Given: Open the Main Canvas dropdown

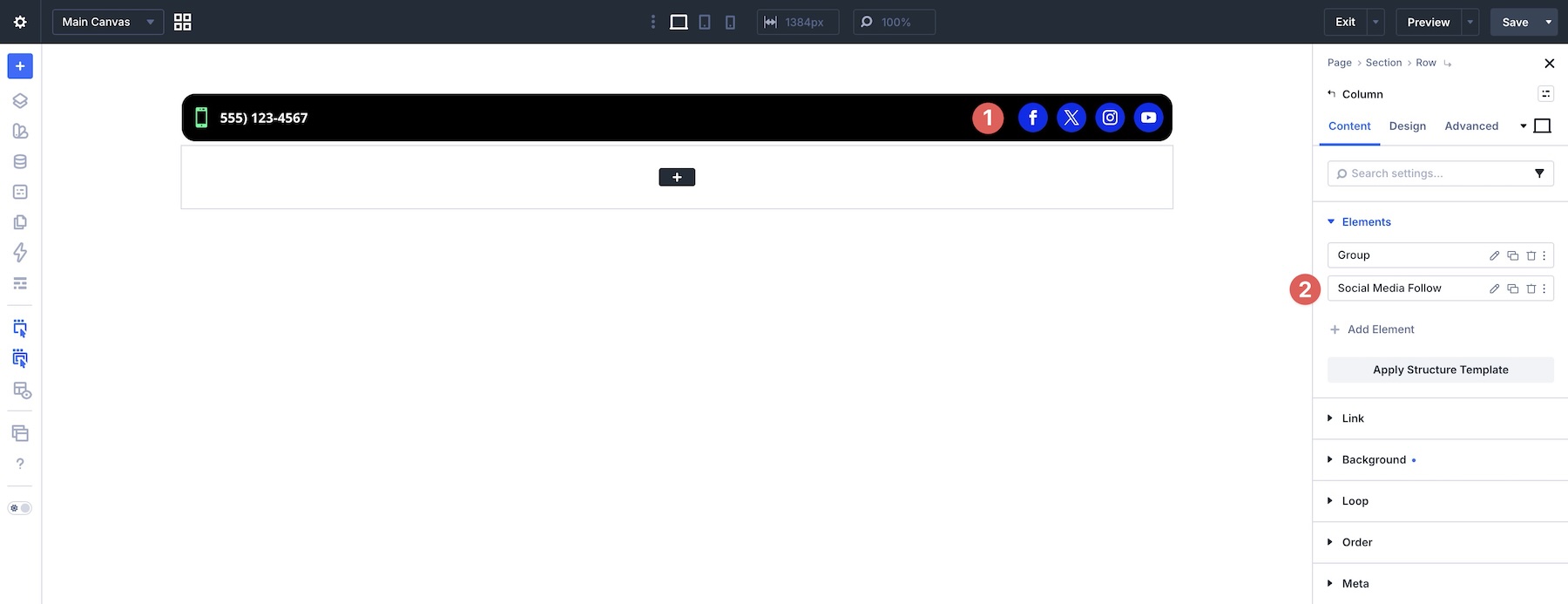Looking at the screenshot, I should (x=108, y=22).
